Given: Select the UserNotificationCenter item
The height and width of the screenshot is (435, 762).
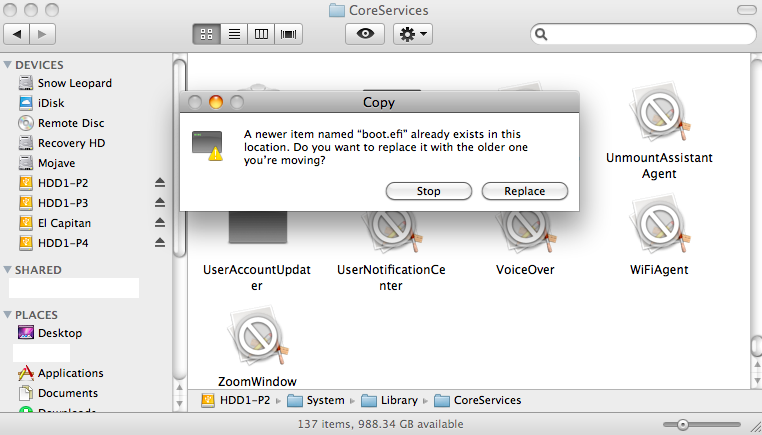Looking at the screenshot, I should [391, 250].
